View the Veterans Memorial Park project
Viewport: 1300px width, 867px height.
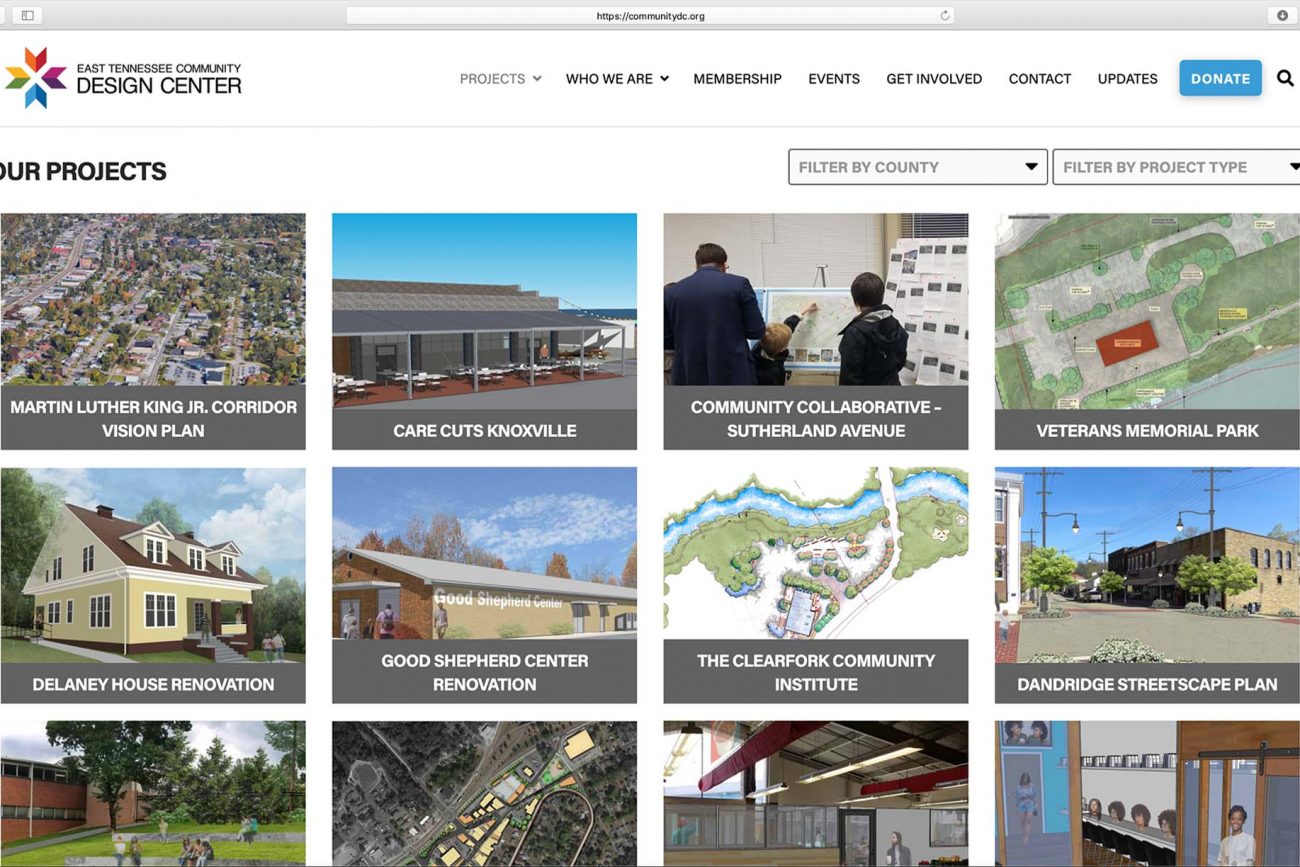(x=1147, y=331)
